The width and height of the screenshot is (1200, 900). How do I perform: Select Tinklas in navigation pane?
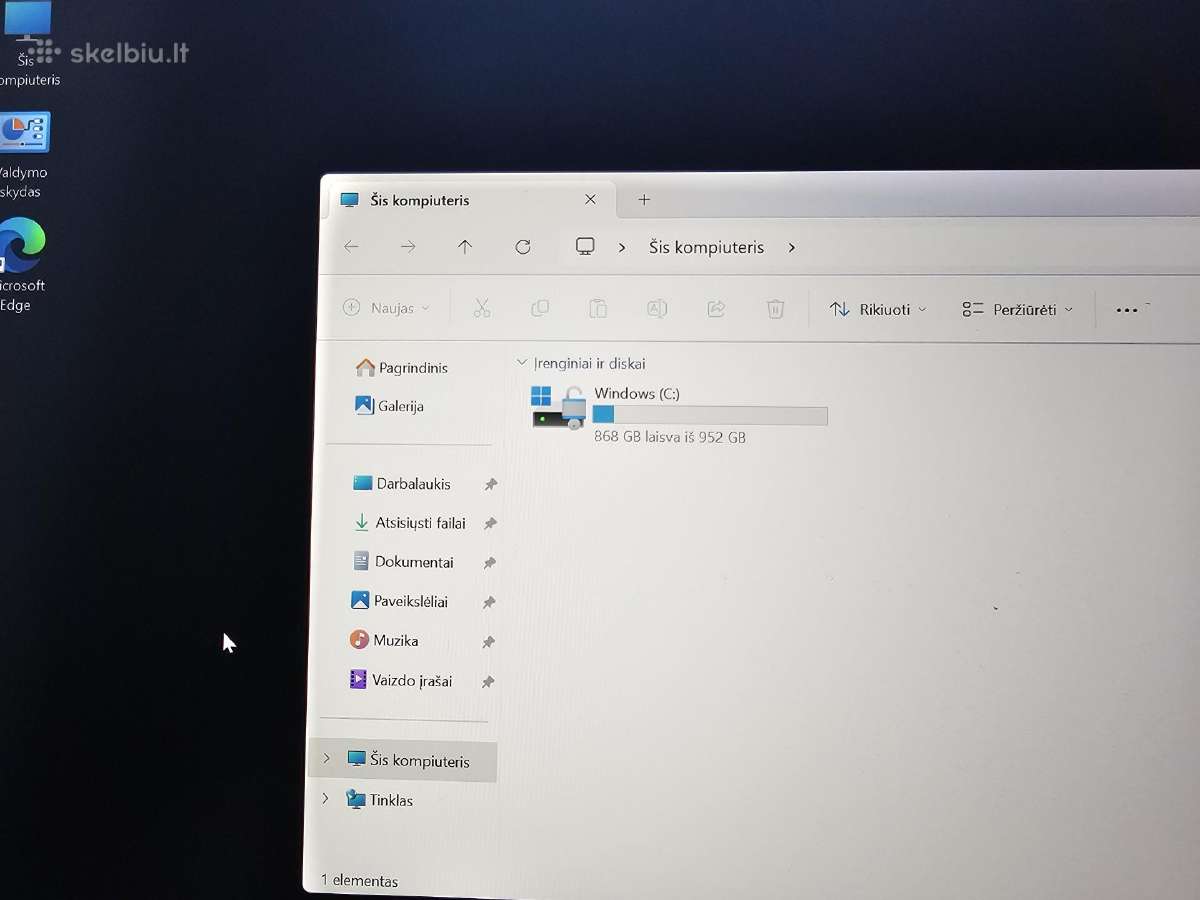(x=379, y=800)
